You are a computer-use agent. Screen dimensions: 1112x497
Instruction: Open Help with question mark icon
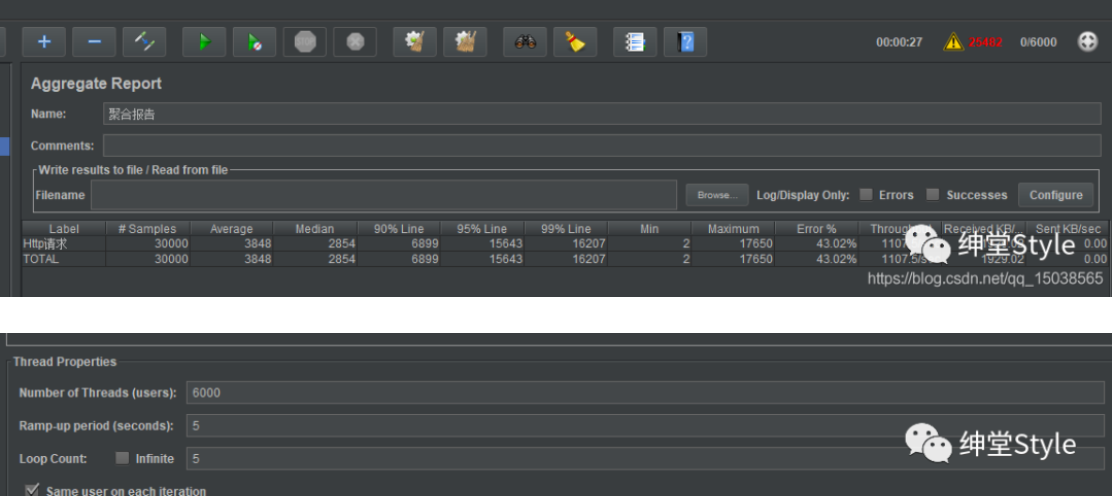tap(685, 42)
